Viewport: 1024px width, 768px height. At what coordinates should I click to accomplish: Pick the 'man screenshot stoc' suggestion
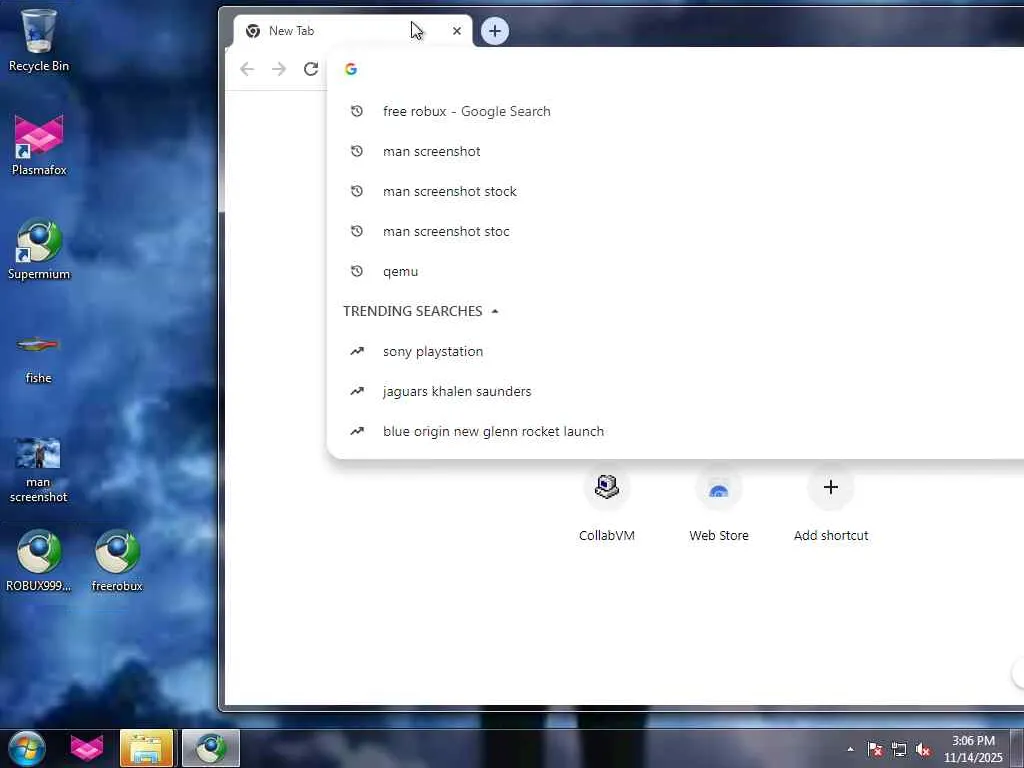click(675, 232)
